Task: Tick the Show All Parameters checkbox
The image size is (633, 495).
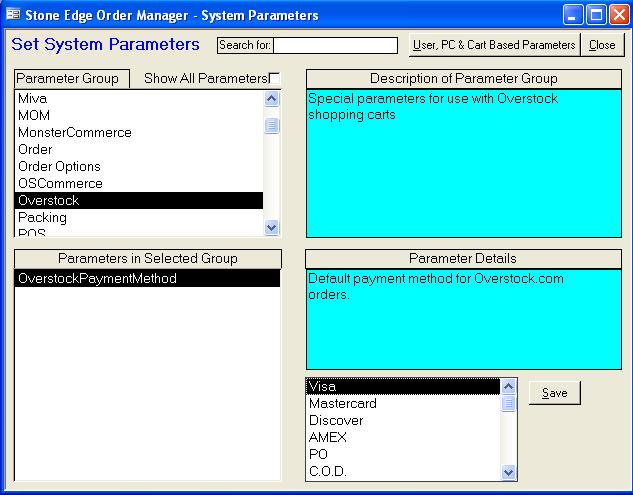Action: coord(274,78)
